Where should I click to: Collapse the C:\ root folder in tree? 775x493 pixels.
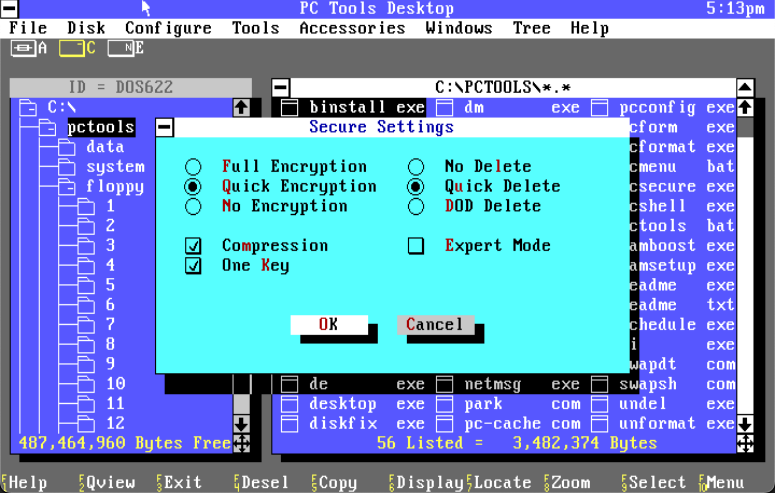(x=28, y=107)
